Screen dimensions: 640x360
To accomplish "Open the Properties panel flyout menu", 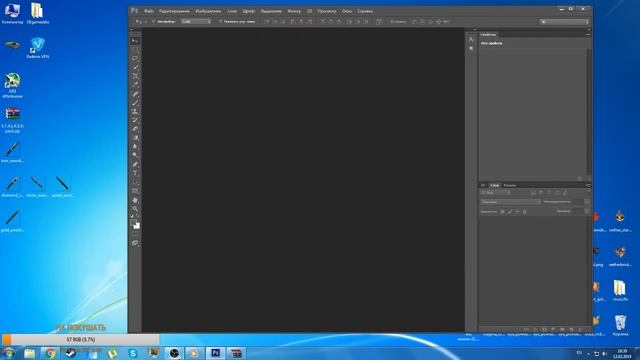I will coord(588,35).
